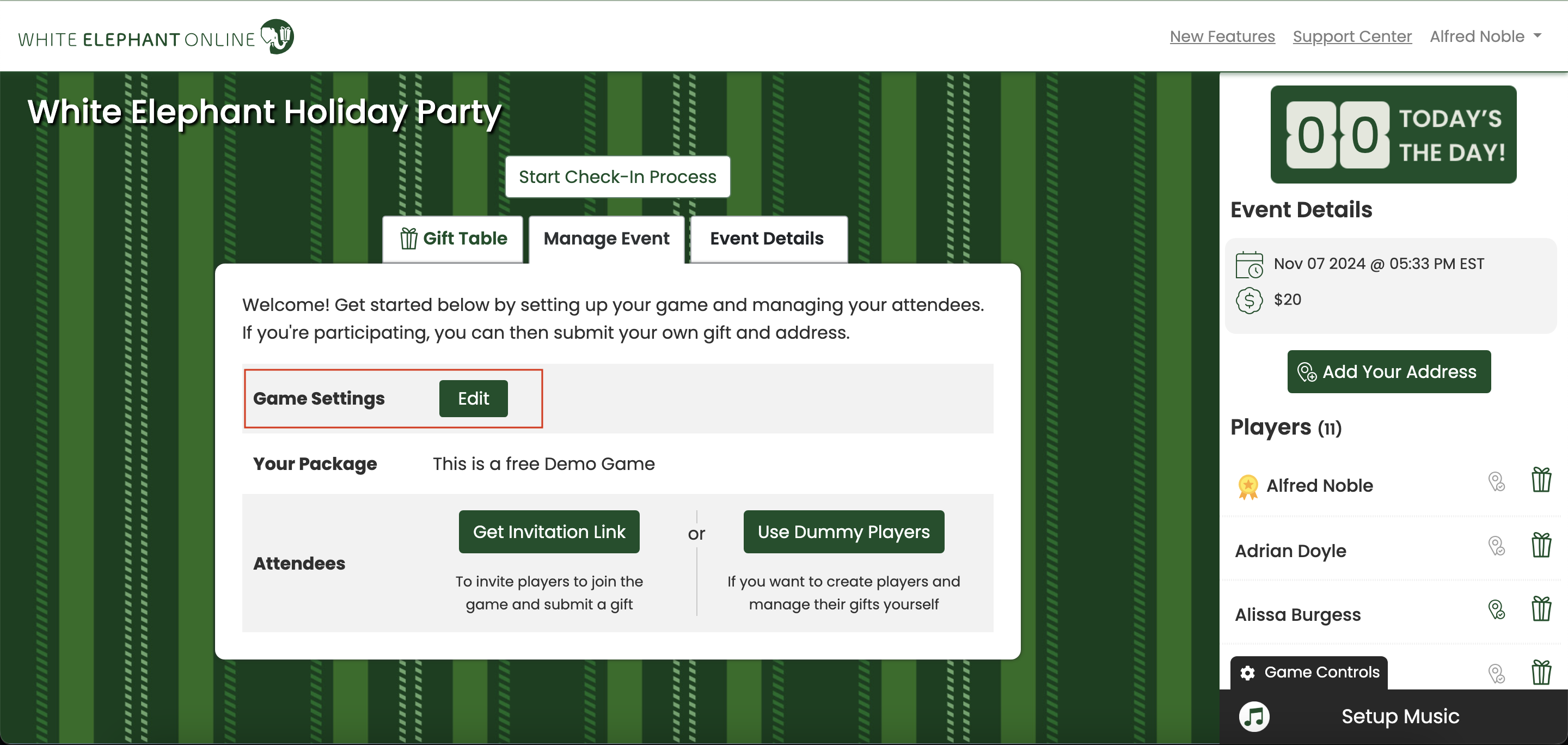Screen dimensions: 1568x745
Task: Click the gear icon in Game Controls
Action: click(x=1247, y=673)
